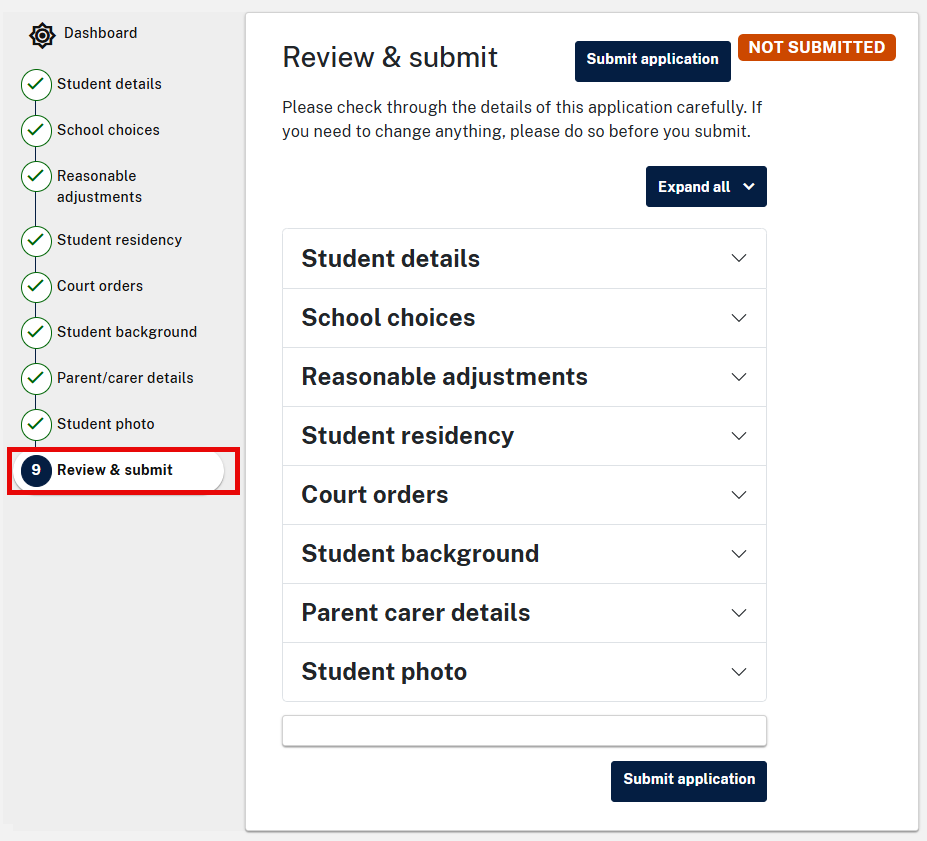Image resolution: width=927 pixels, height=841 pixels.
Task: Expand Student residency accordion chevron
Action: coord(738,436)
